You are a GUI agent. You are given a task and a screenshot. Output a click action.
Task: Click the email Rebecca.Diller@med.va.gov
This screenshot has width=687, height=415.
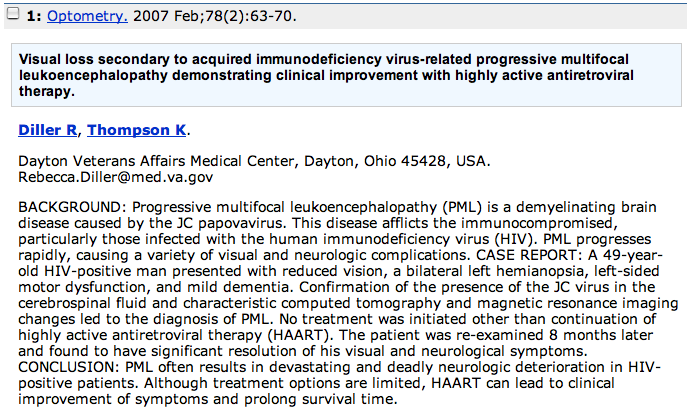(x=116, y=177)
